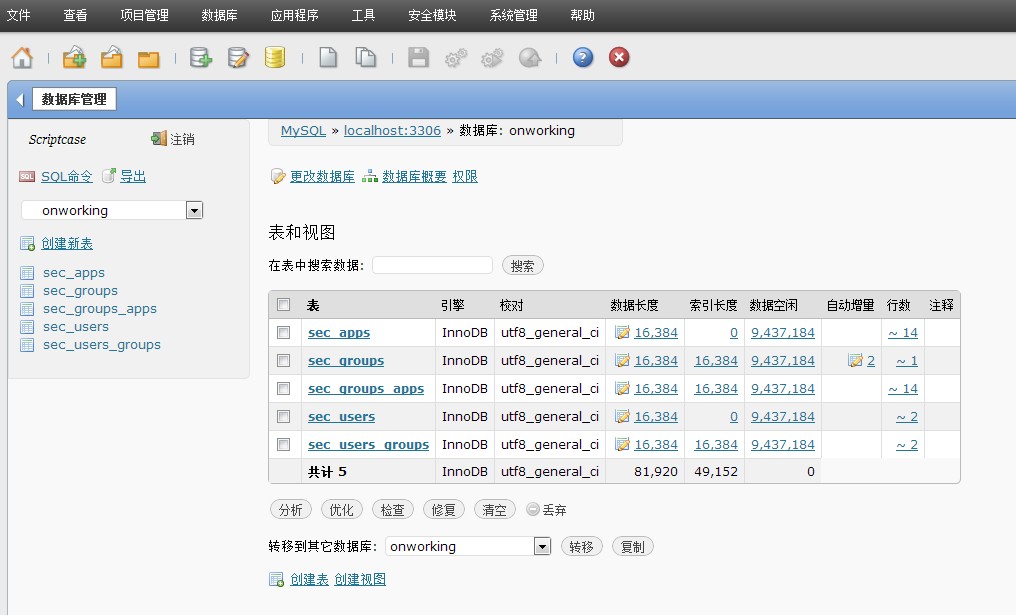Collapse panel with white left arrow
Image resolution: width=1016 pixels, height=615 pixels.
[19, 100]
